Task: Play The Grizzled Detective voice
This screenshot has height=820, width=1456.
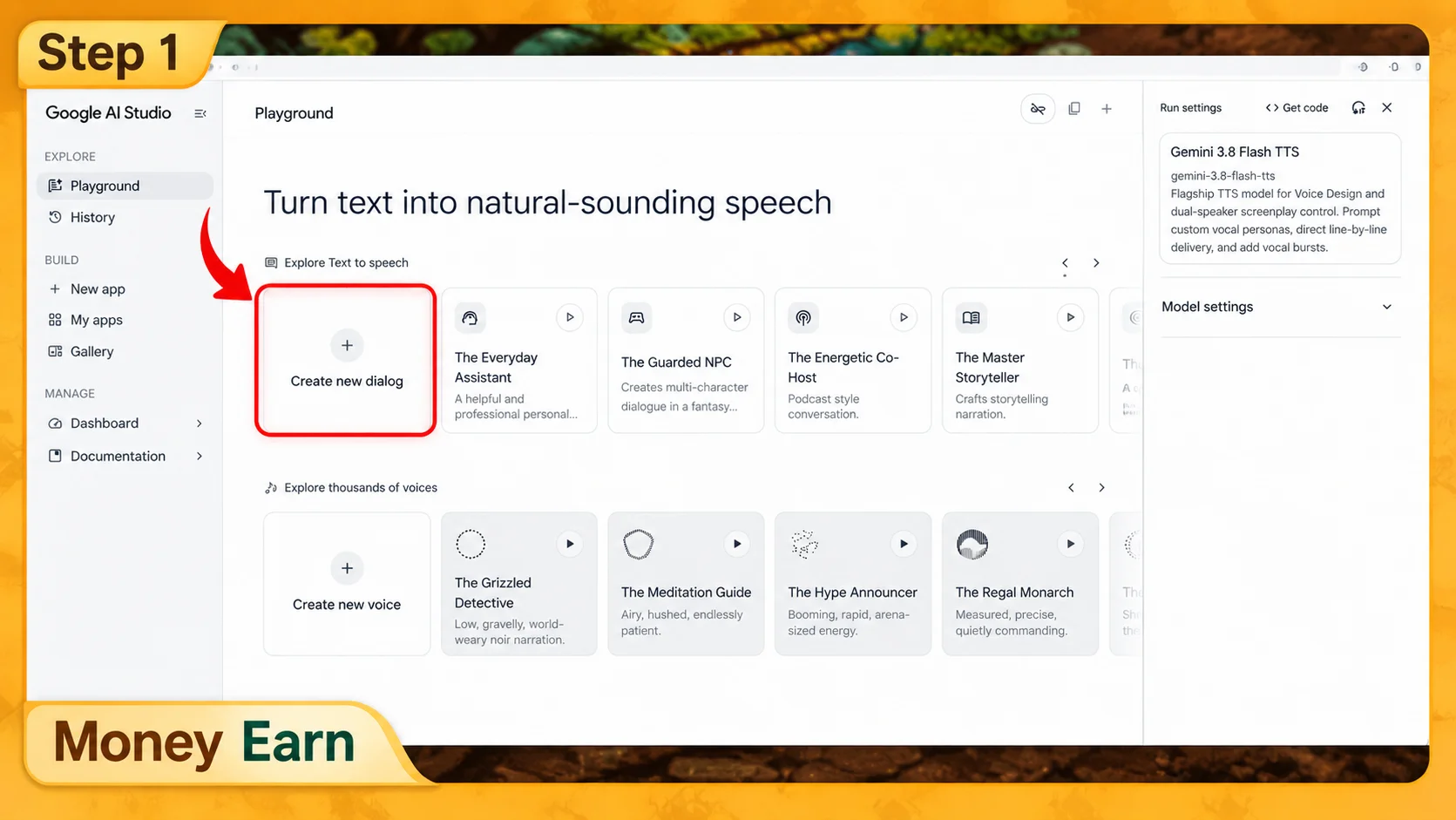Action: coord(570,544)
